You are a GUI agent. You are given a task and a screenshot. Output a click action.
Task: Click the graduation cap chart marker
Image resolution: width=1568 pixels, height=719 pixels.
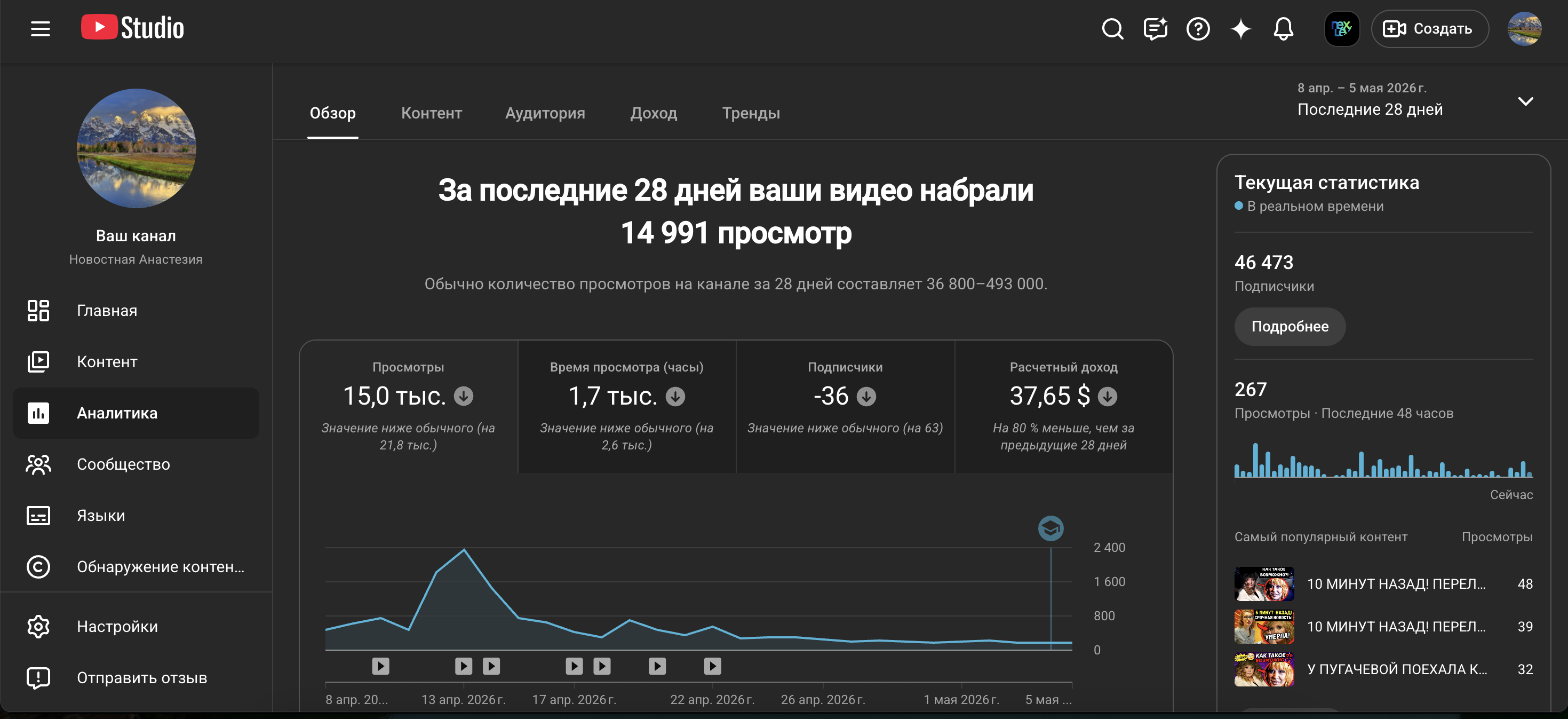point(1050,528)
